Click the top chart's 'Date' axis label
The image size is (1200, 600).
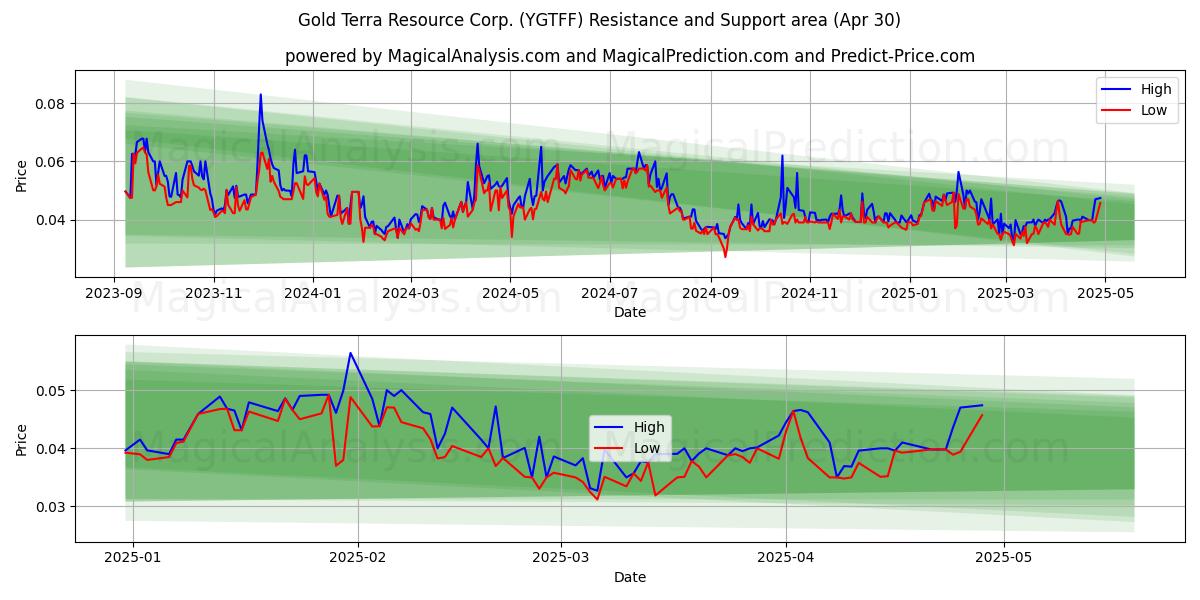point(630,312)
